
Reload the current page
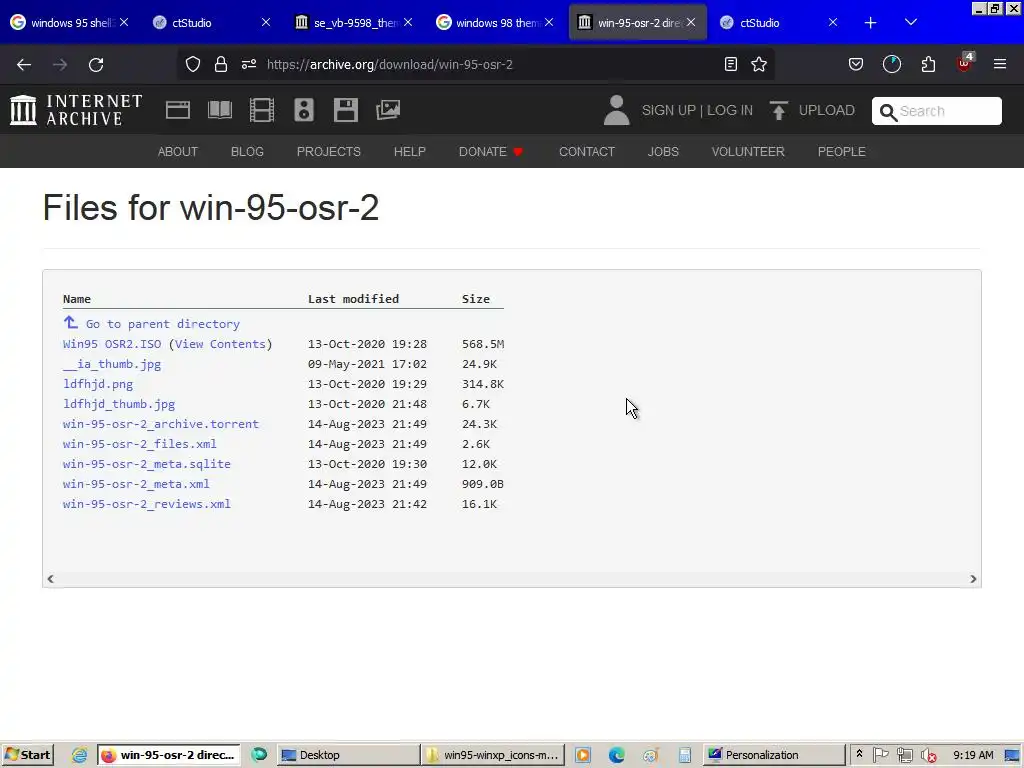point(96,65)
